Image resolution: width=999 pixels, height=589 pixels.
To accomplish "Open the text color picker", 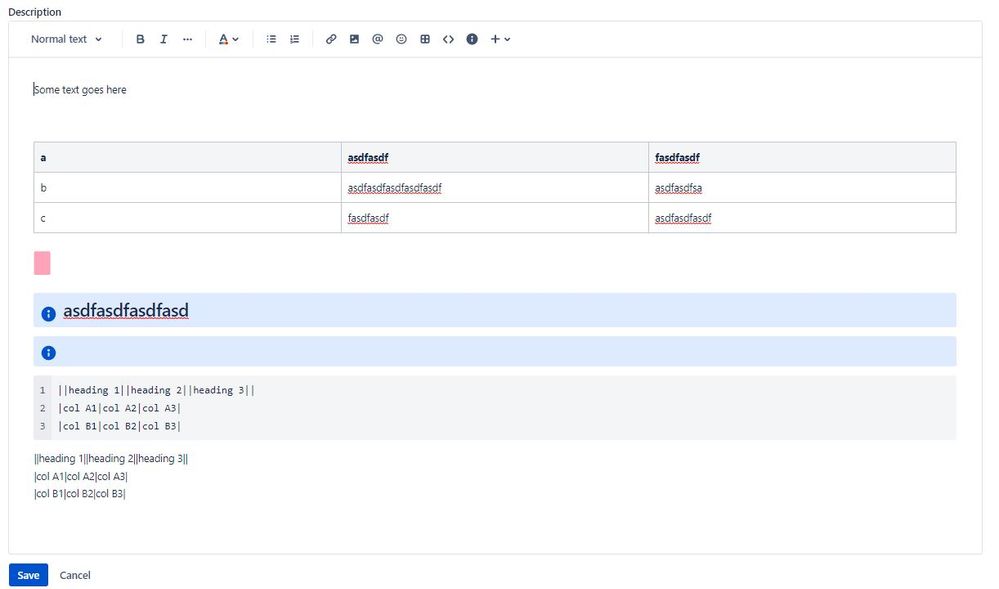I will tap(228, 39).
